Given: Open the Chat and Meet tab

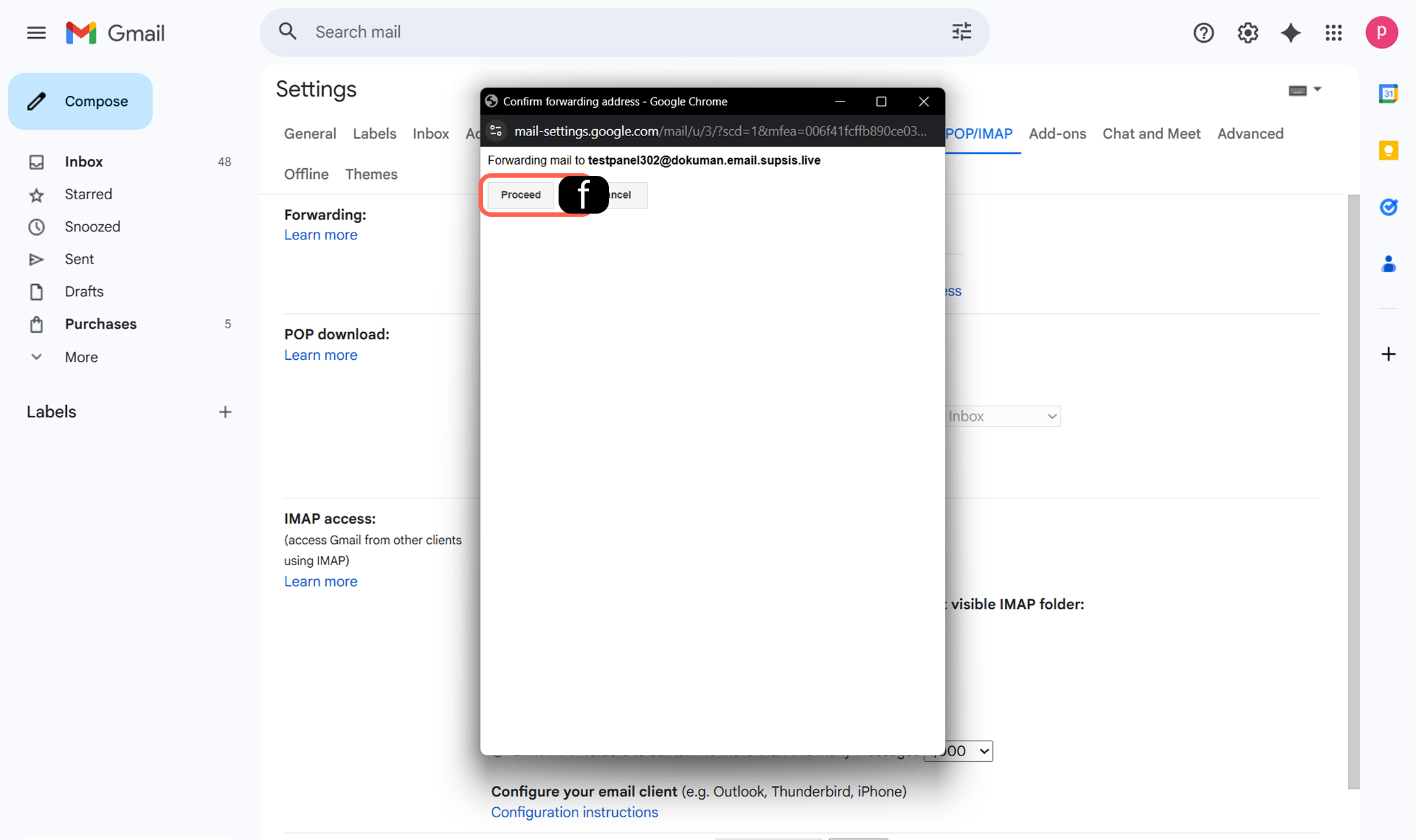Looking at the screenshot, I should (x=1151, y=134).
